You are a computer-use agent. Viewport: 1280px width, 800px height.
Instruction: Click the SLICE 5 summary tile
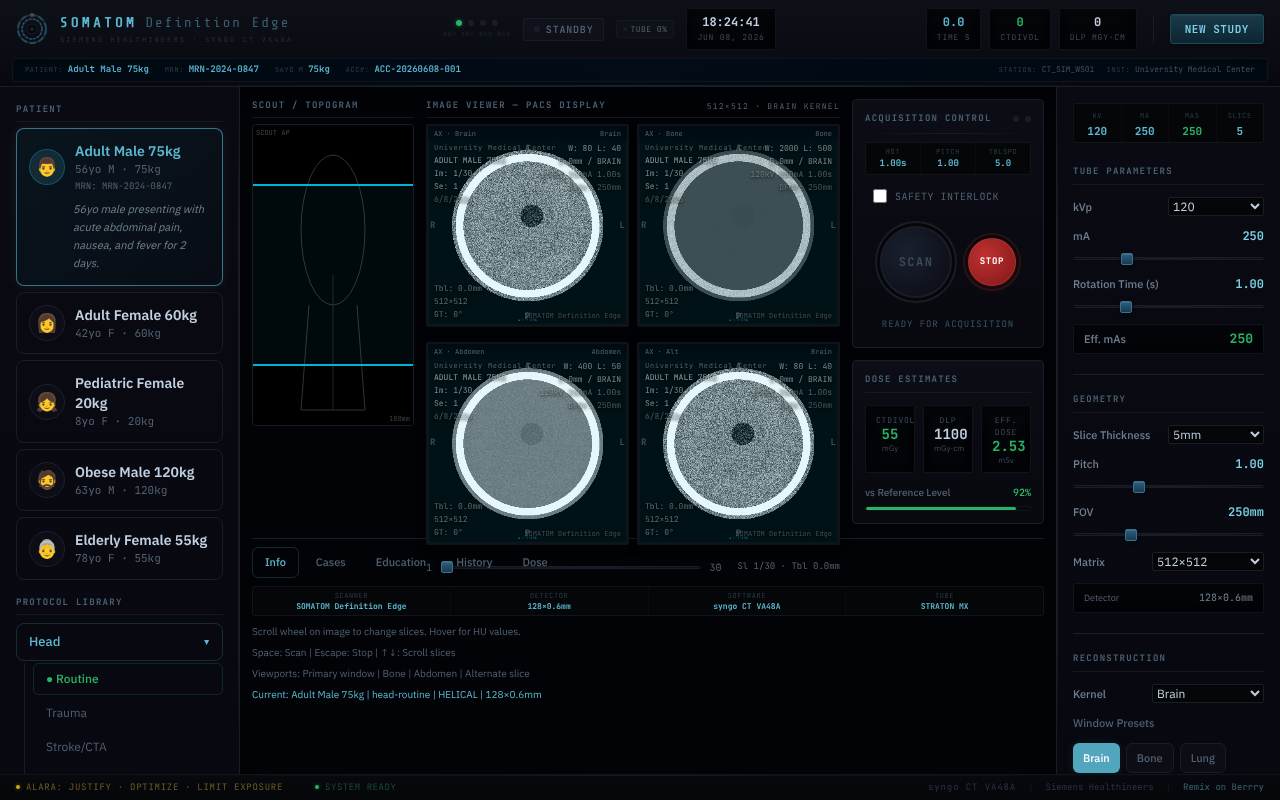(1239, 124)
